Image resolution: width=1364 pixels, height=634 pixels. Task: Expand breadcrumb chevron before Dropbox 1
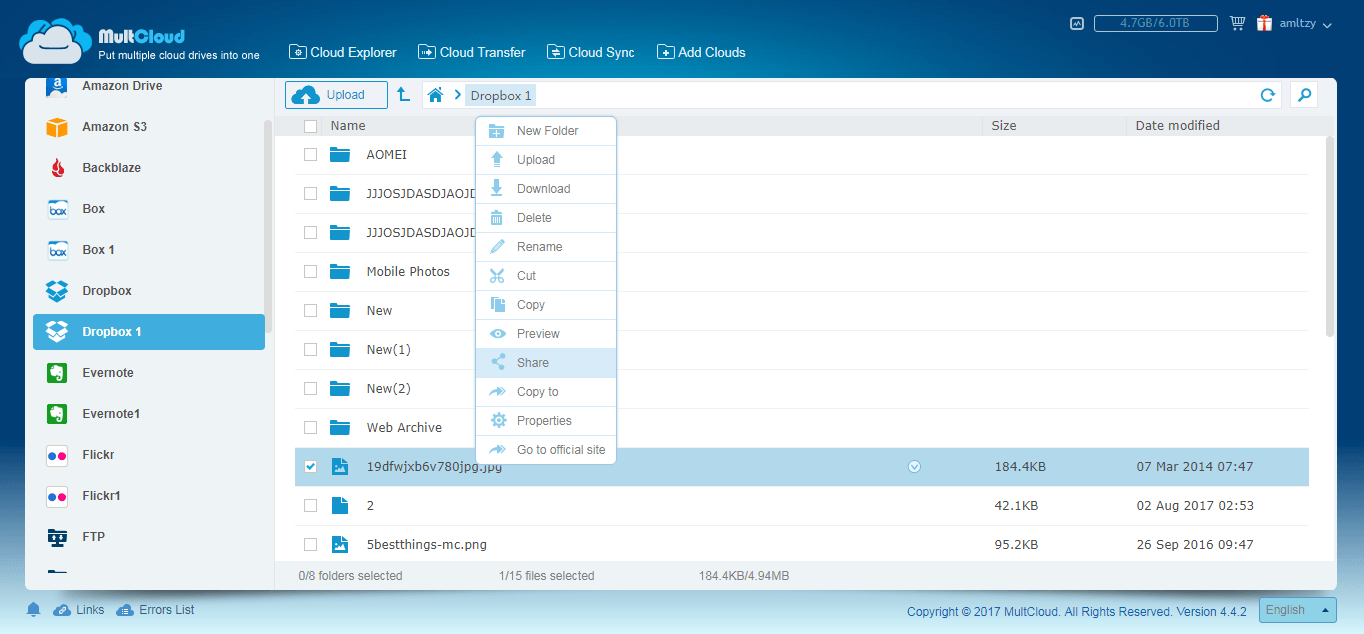pos(458,95)
